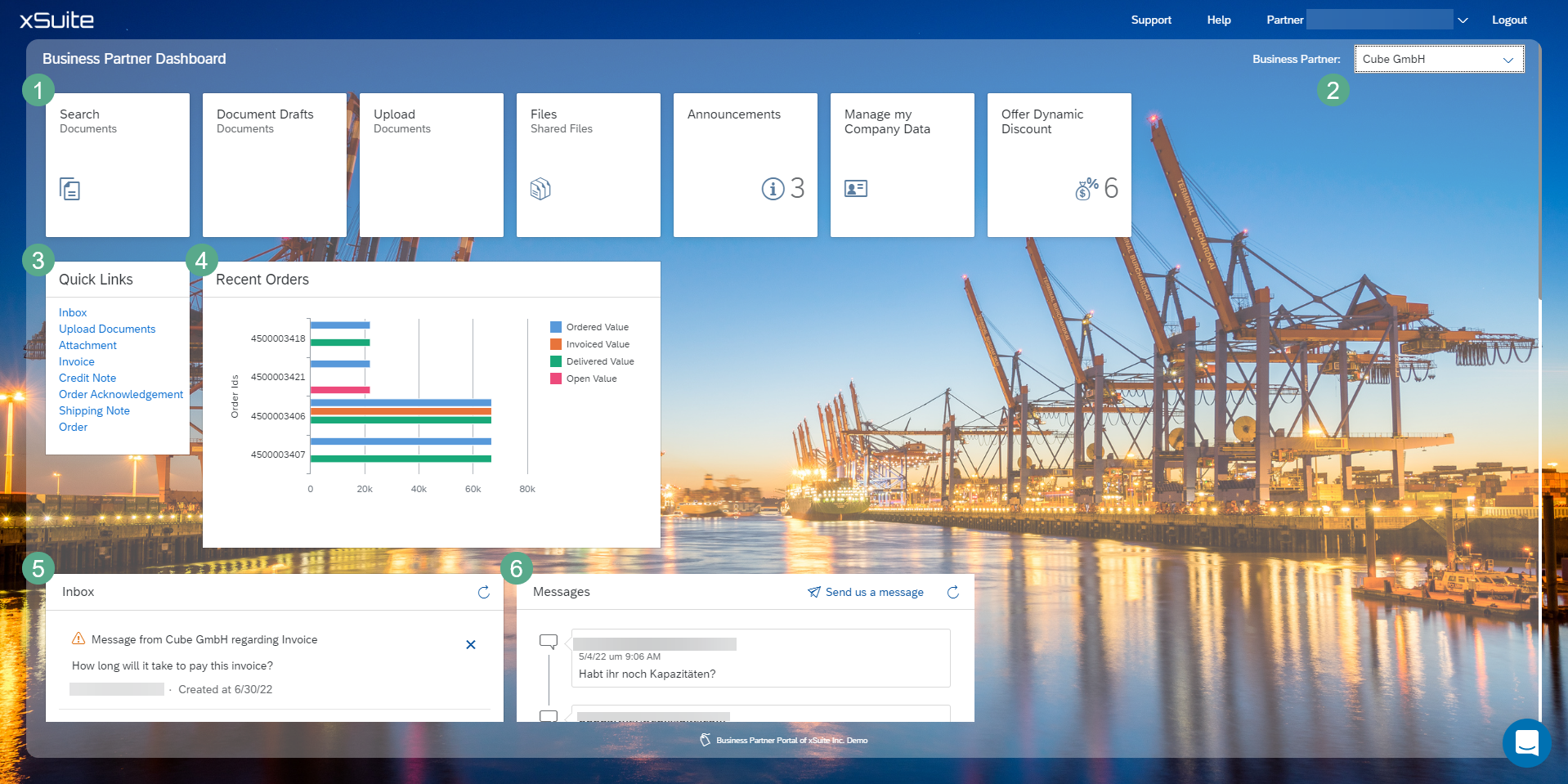Viewport: 1568px width, 784px height.
Task: Open the chat support bubble
Action: 1527,743
